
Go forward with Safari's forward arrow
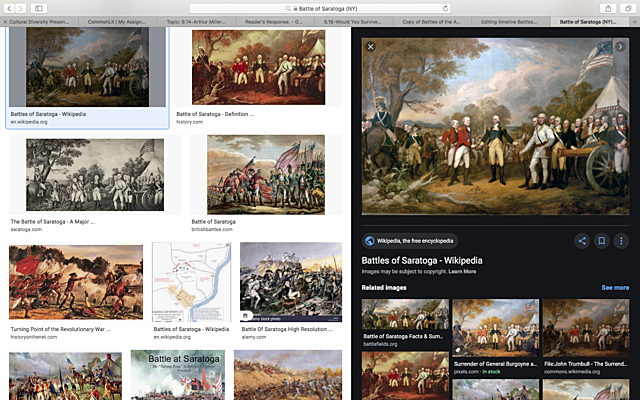[x=20, y=8]
